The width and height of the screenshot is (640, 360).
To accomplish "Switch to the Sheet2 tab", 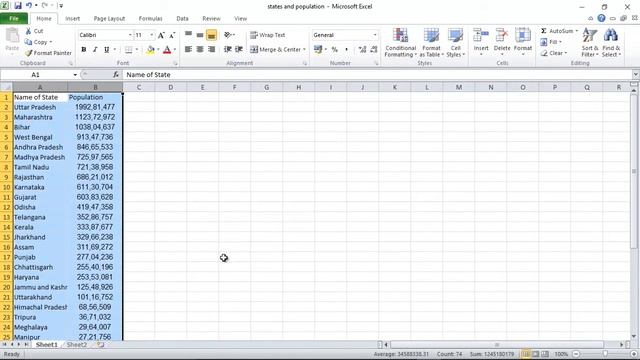I will click(x=77, y=345).
